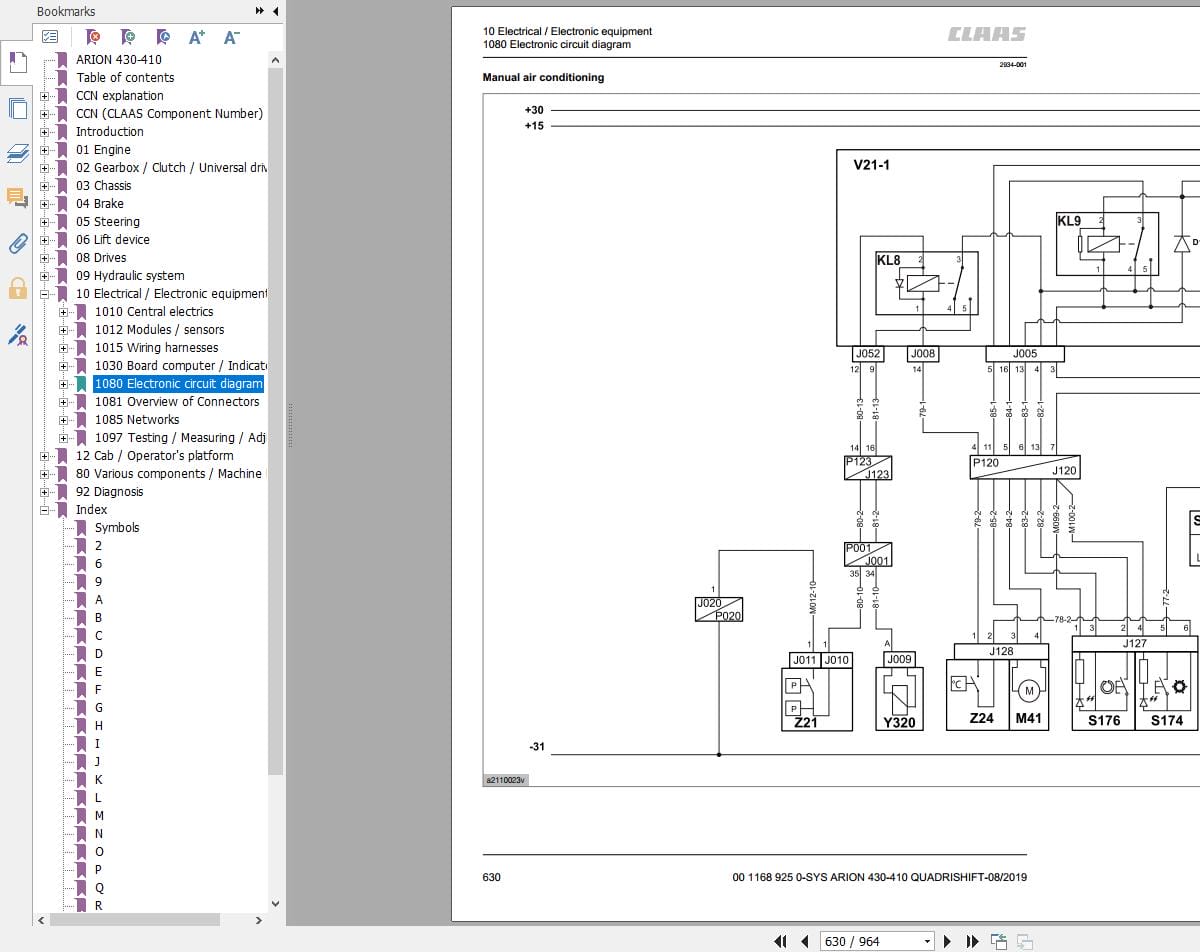This screenshot has width=1200, height=952.
Task: Click the bookmarks vertical scrollbar up arrow
Action: click(276, 60)
